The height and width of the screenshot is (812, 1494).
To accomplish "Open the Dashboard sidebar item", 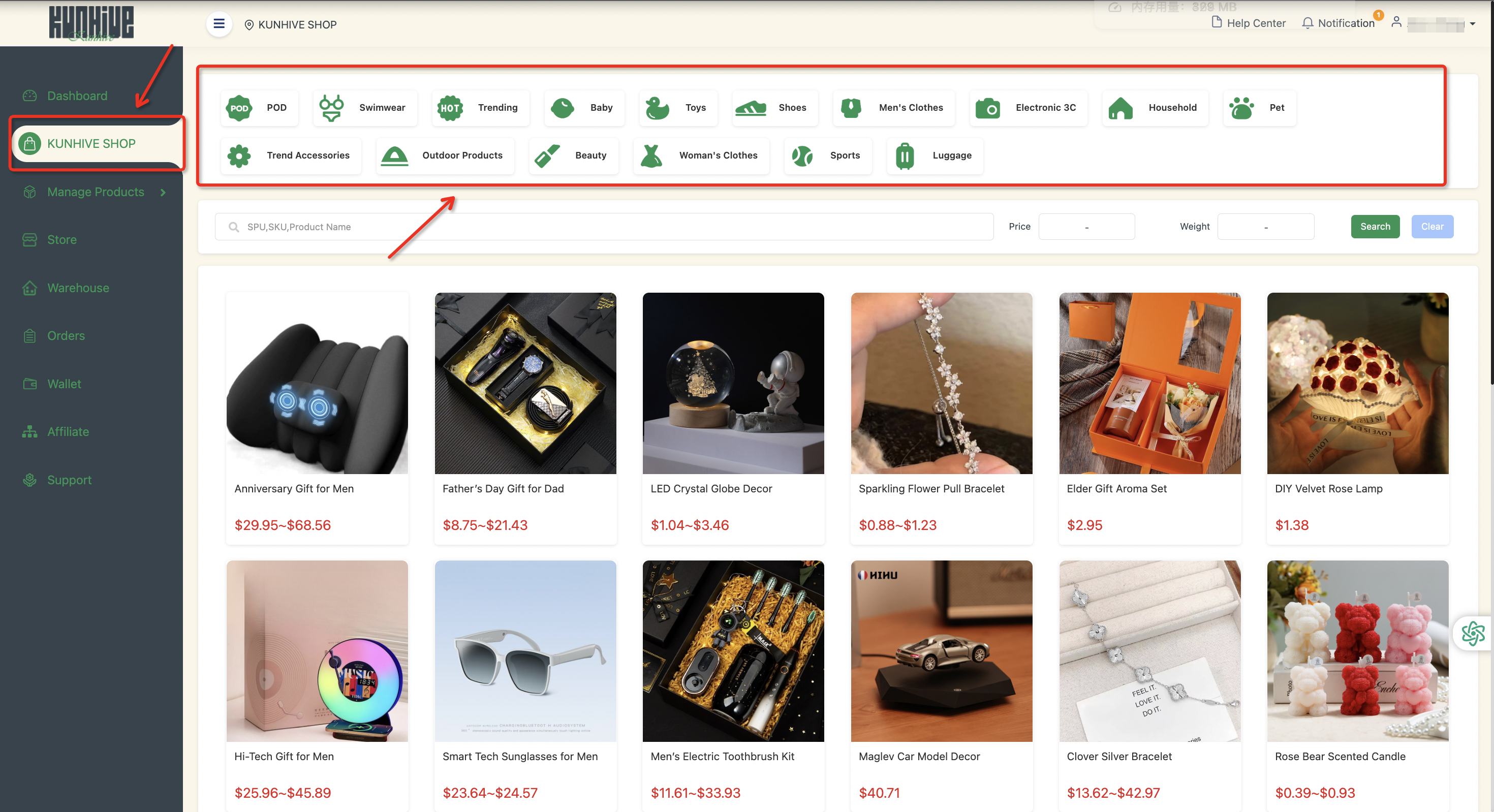I will (x=77, y=96).
